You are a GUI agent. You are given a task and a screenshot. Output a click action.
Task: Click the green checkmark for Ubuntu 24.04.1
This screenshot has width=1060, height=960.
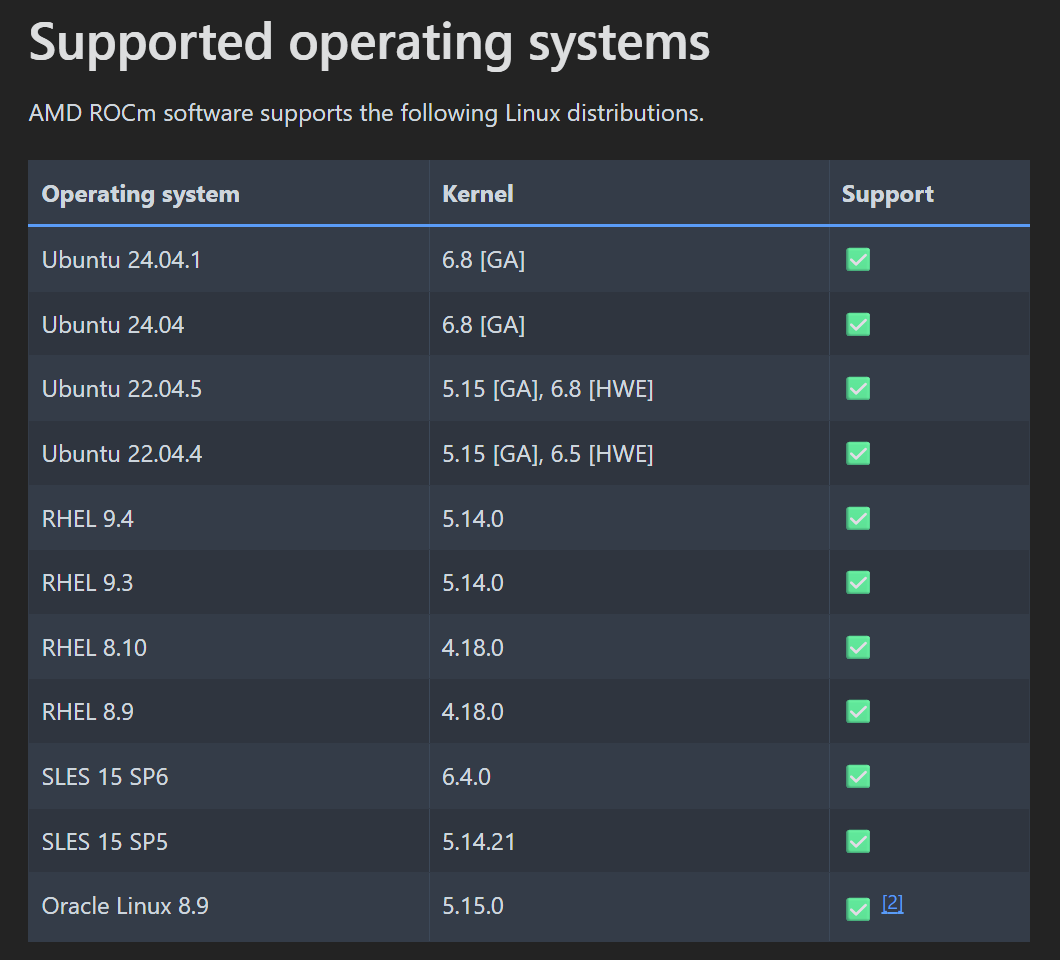(x=858, y=260)
